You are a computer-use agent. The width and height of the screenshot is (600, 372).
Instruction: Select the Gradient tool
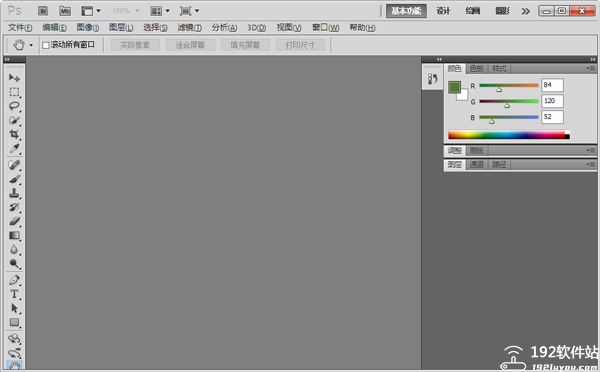(x=14, y=235)
